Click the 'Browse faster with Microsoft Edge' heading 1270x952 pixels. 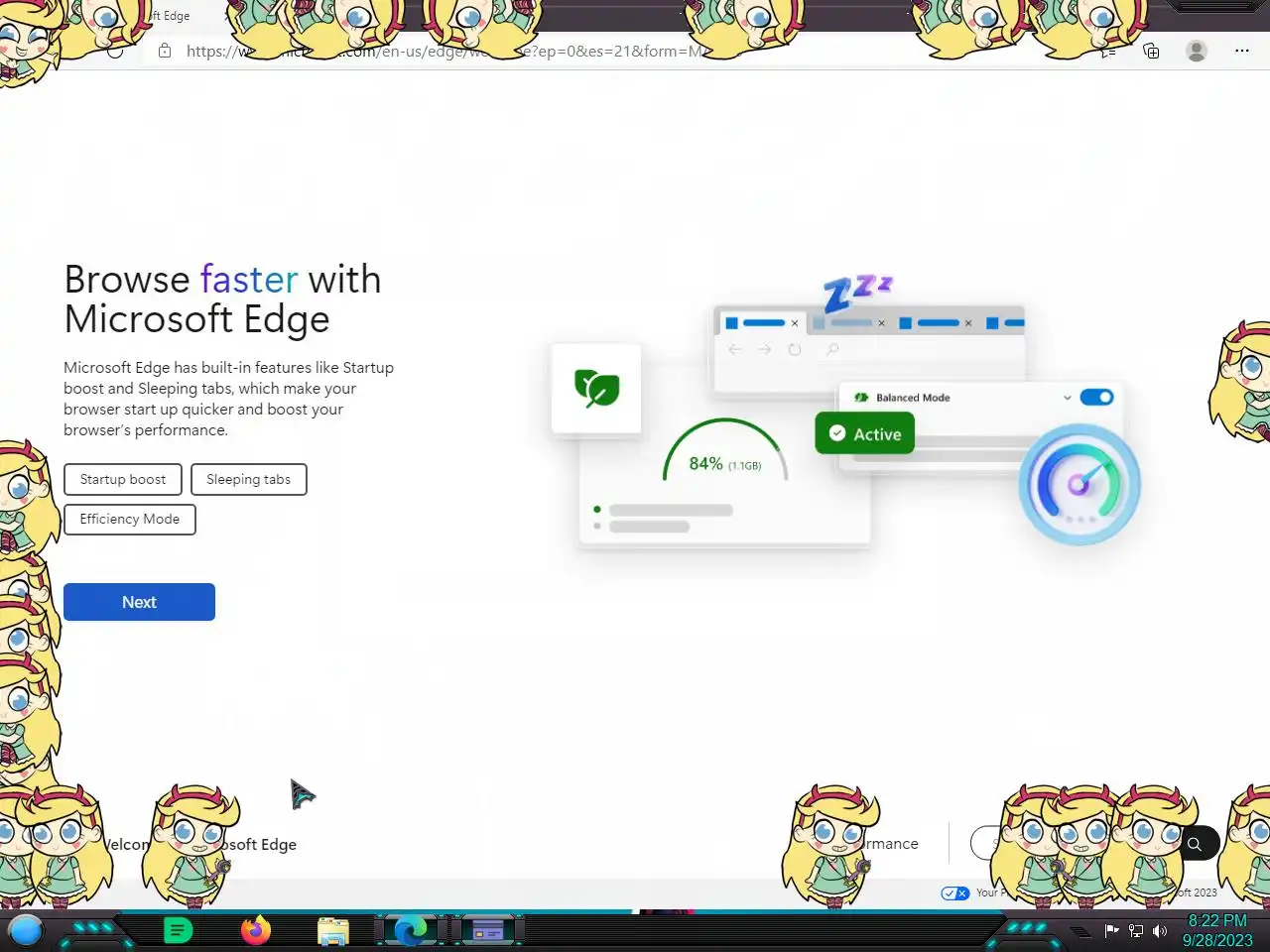[x=222, y=299]
